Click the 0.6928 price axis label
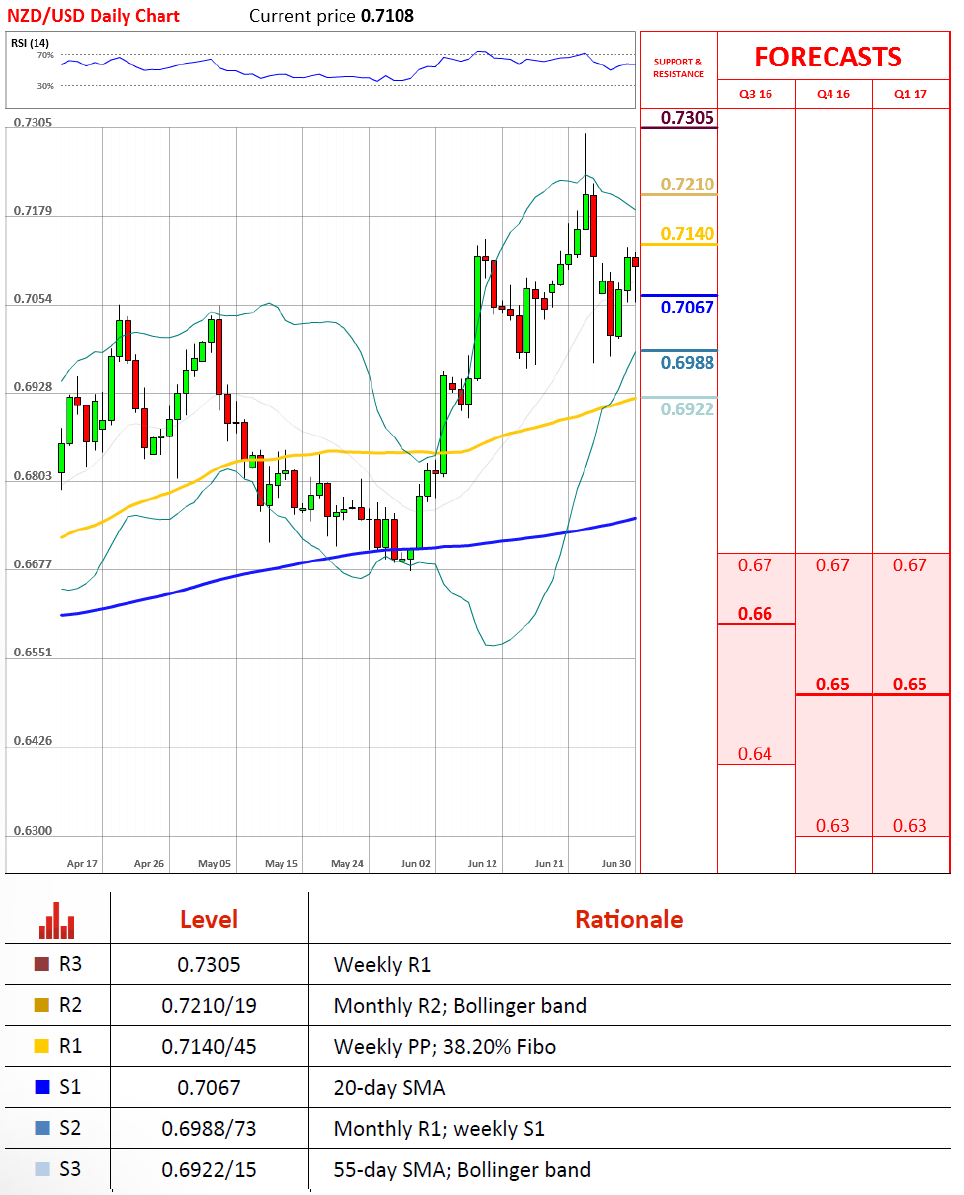The image size is (964, 1195). (33, 386)
